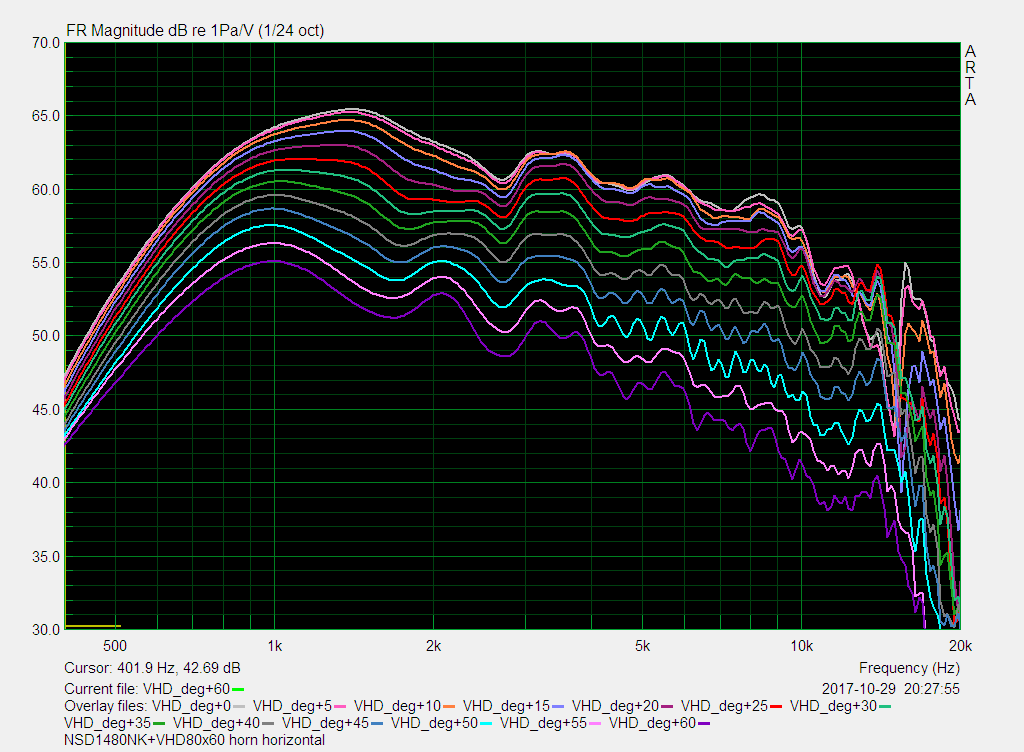The height and width of the screenshot is (752, 1024).
Task: Click the blue swatch after VHD_deg+15
Action: [558, 707]
